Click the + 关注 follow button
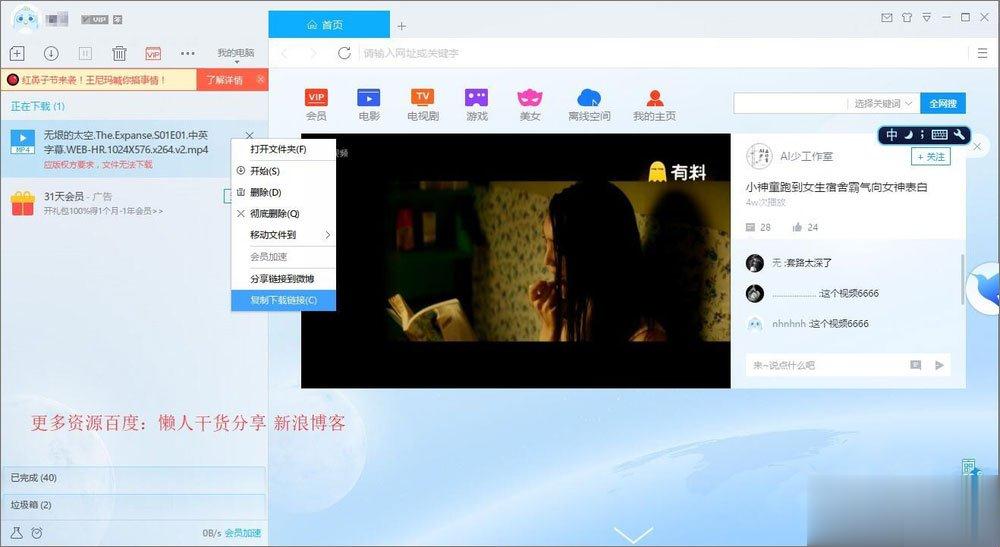1000x547 pixels. point(930,157)
